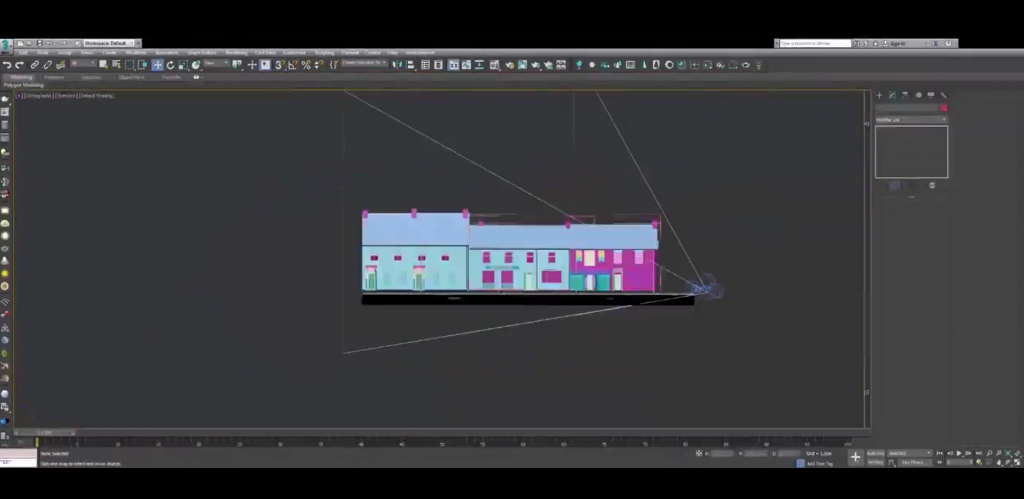Click the object color swatch in Modify panel

(x=943, y=108)
